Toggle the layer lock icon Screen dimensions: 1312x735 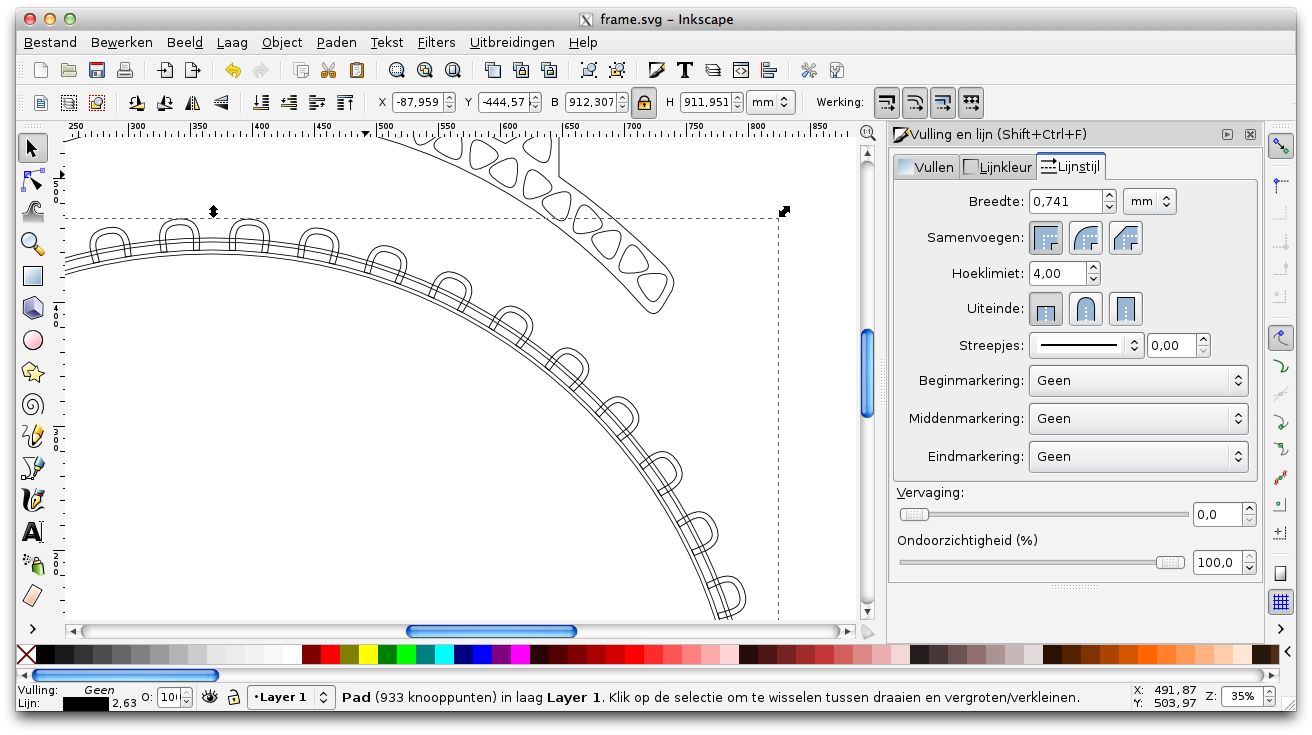pyautogui.click(x=234, y=697)
